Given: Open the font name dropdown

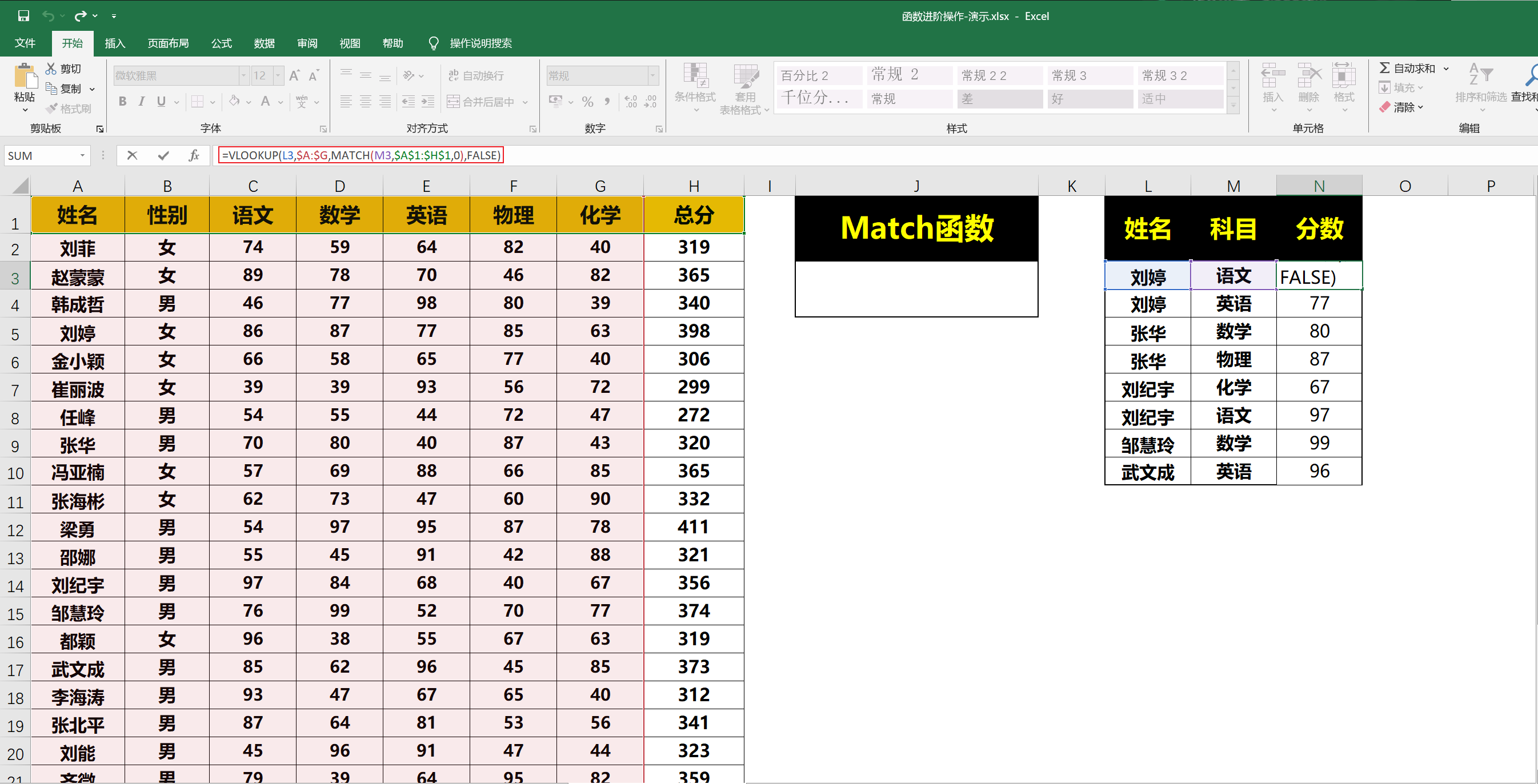Looking at the screenshot, I should pos(243,76).
